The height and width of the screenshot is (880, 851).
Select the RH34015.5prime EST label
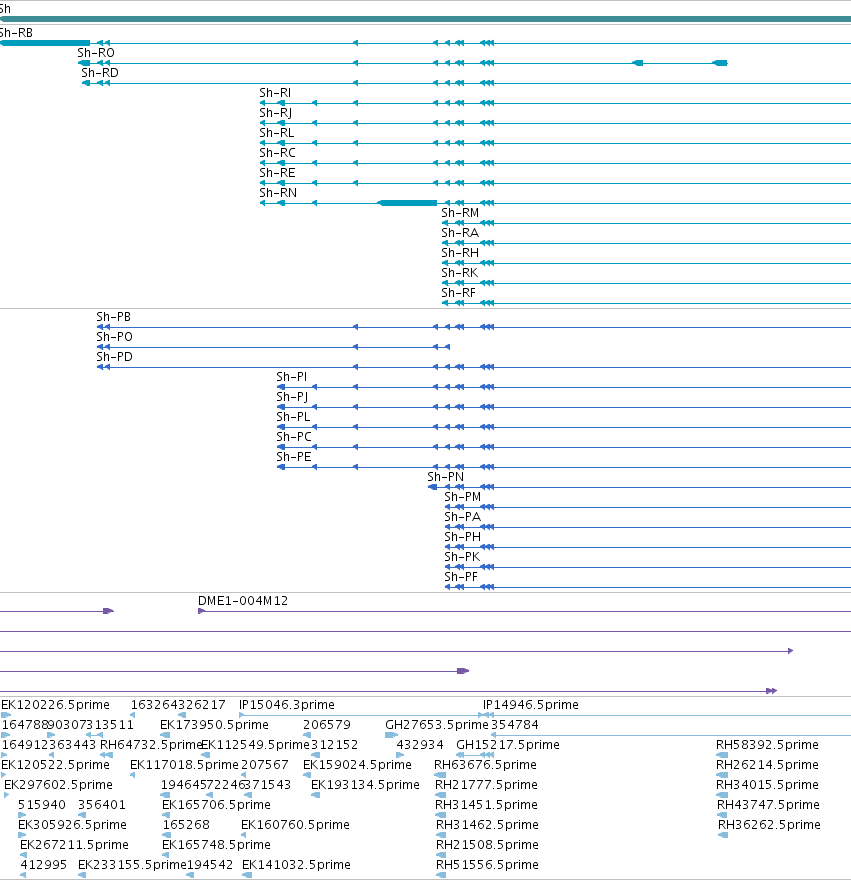pos(767,785)
